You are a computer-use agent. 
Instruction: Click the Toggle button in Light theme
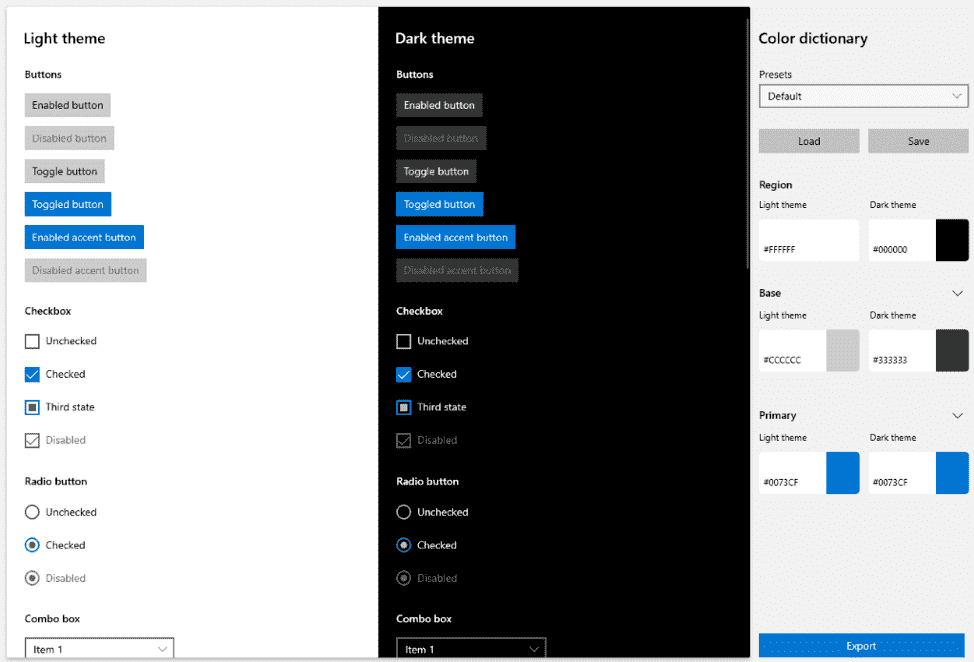click(x=65, y=171)
